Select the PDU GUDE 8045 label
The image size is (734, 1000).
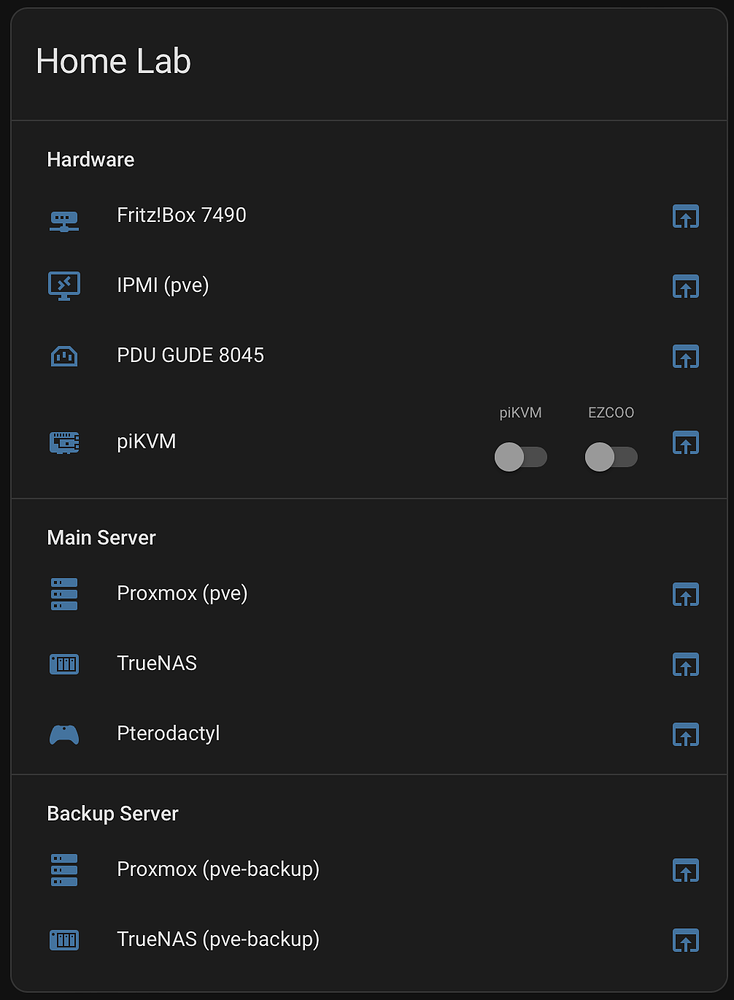[190, 355]
